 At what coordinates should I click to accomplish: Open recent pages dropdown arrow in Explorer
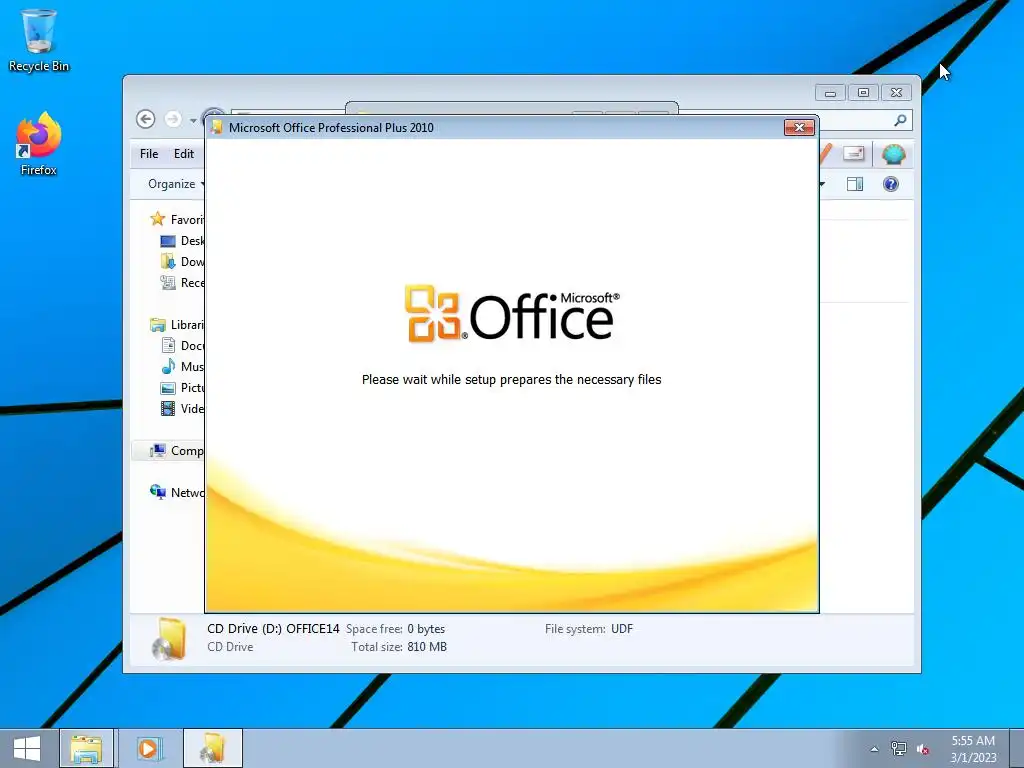click(x=193, y=120)
